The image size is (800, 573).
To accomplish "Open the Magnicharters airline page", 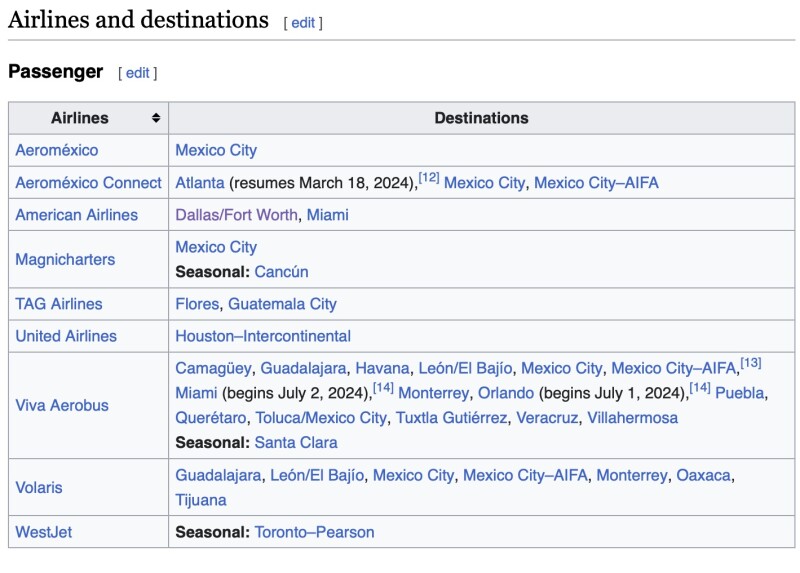I will pos(65,259).
